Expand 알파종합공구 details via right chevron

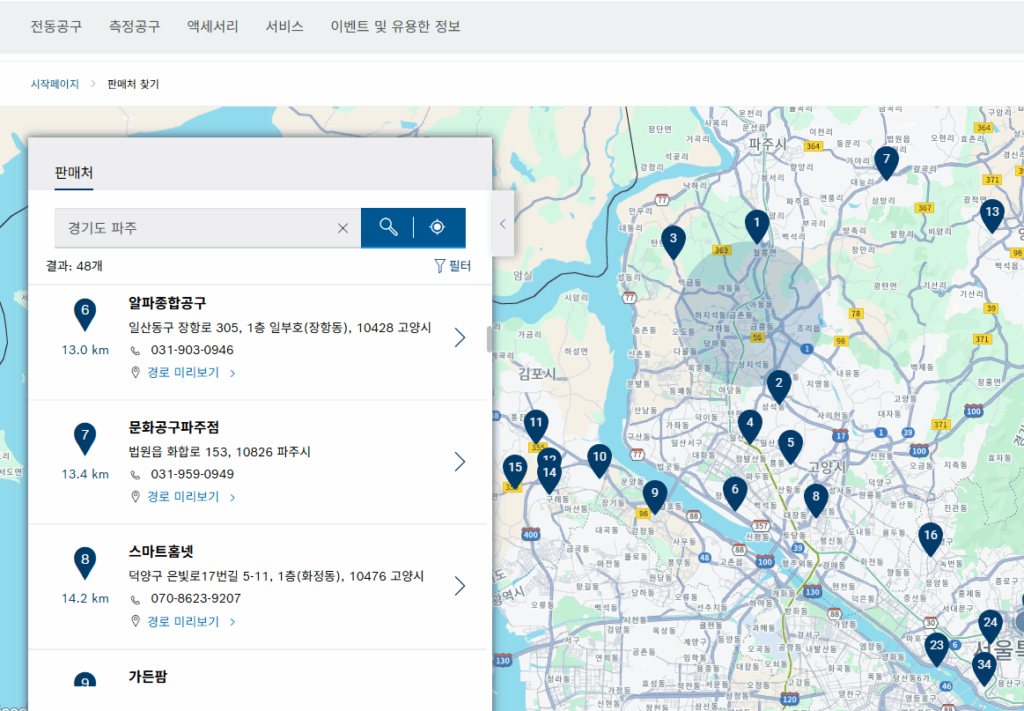(460, 338)
